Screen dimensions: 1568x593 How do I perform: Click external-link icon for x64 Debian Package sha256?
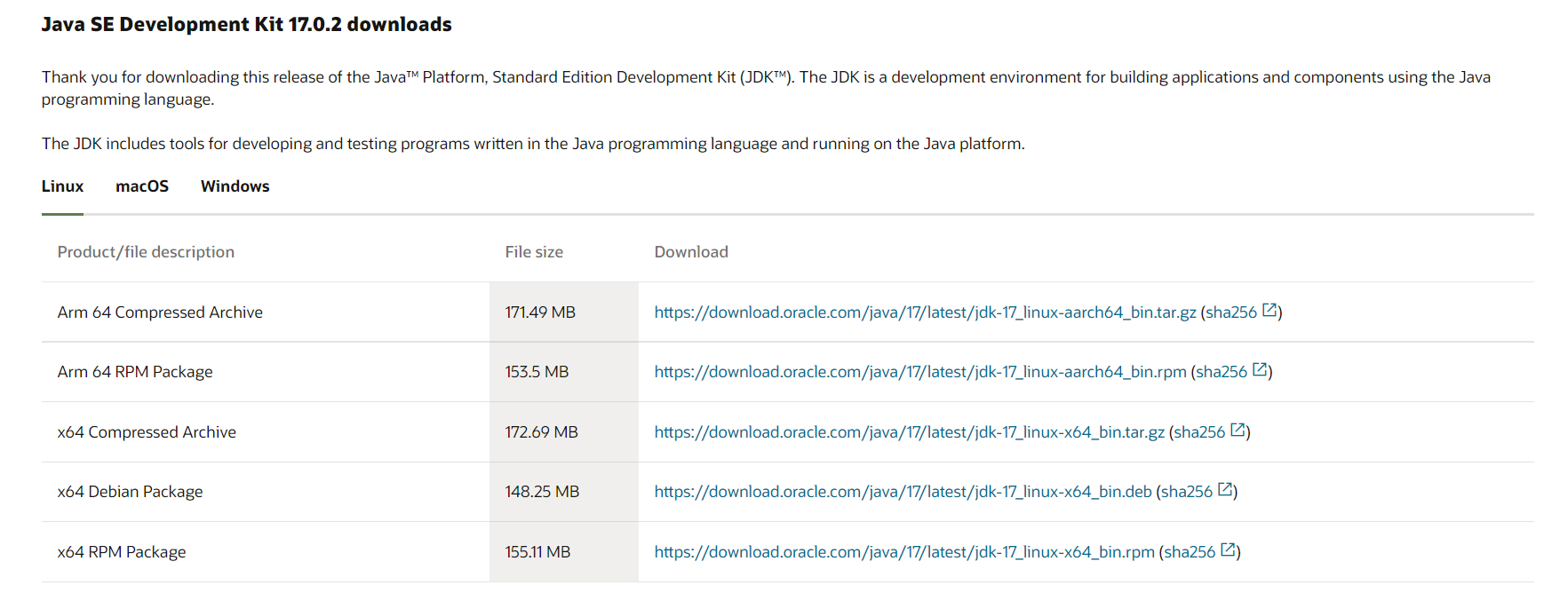[x=1225, y=490]
